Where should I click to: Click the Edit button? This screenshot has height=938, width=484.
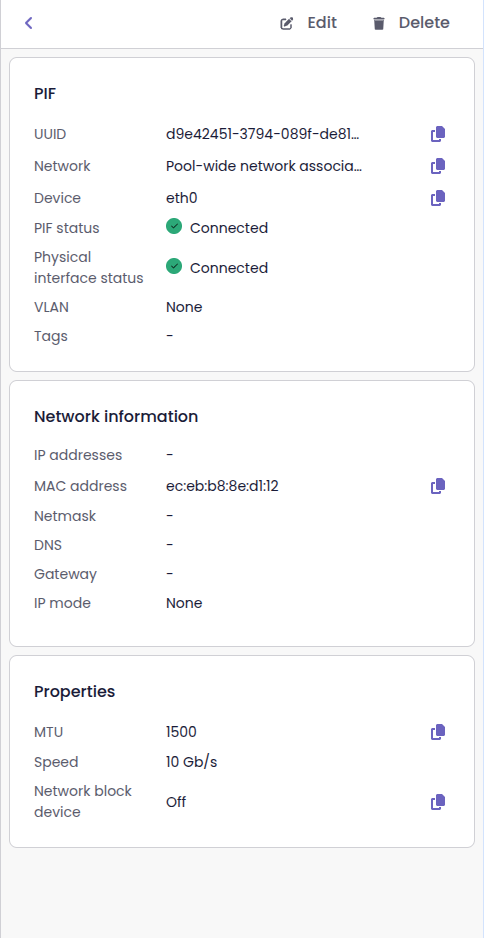[x=309, y=23]
